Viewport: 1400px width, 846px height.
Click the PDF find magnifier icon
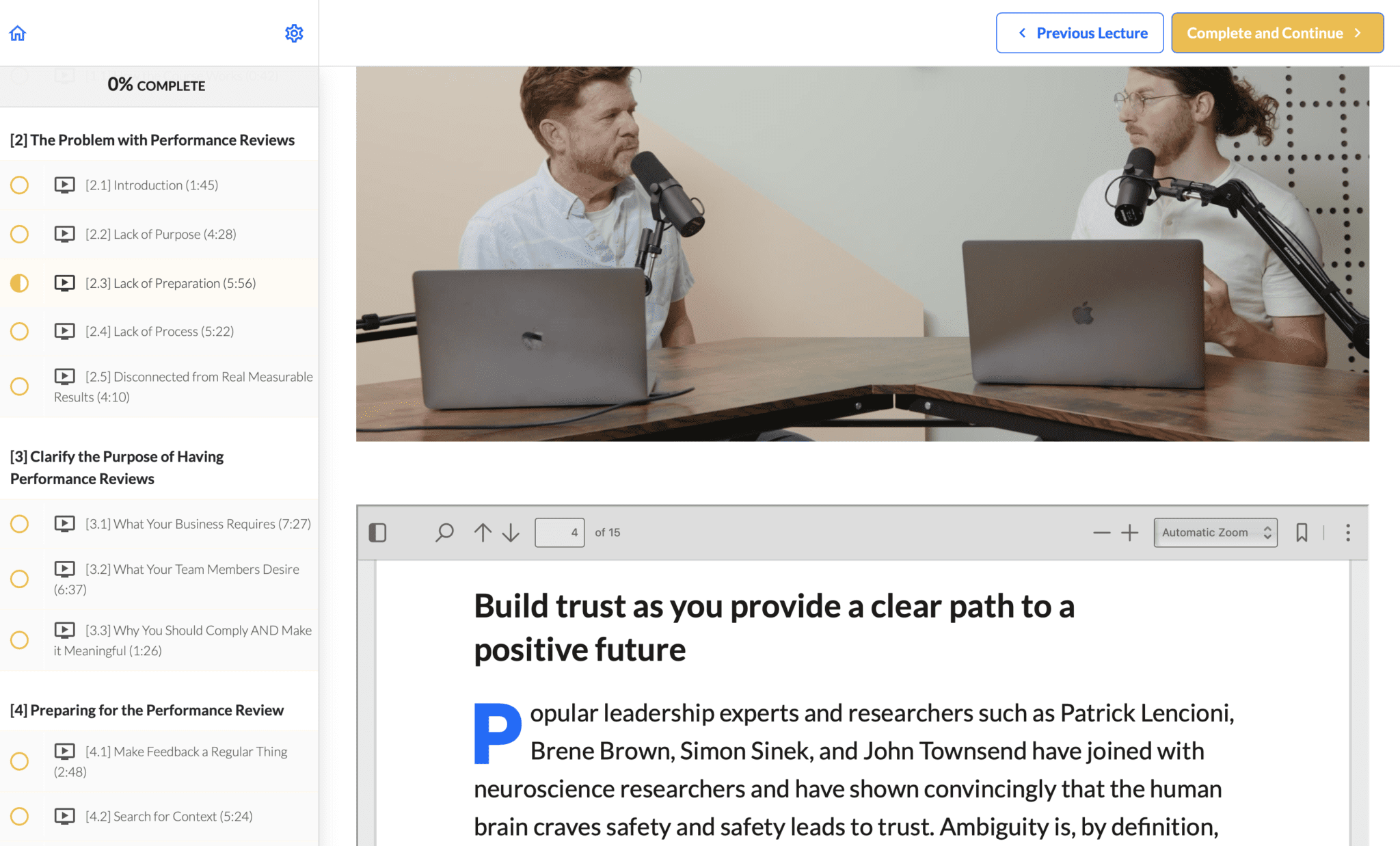click(x=444, y=532)
